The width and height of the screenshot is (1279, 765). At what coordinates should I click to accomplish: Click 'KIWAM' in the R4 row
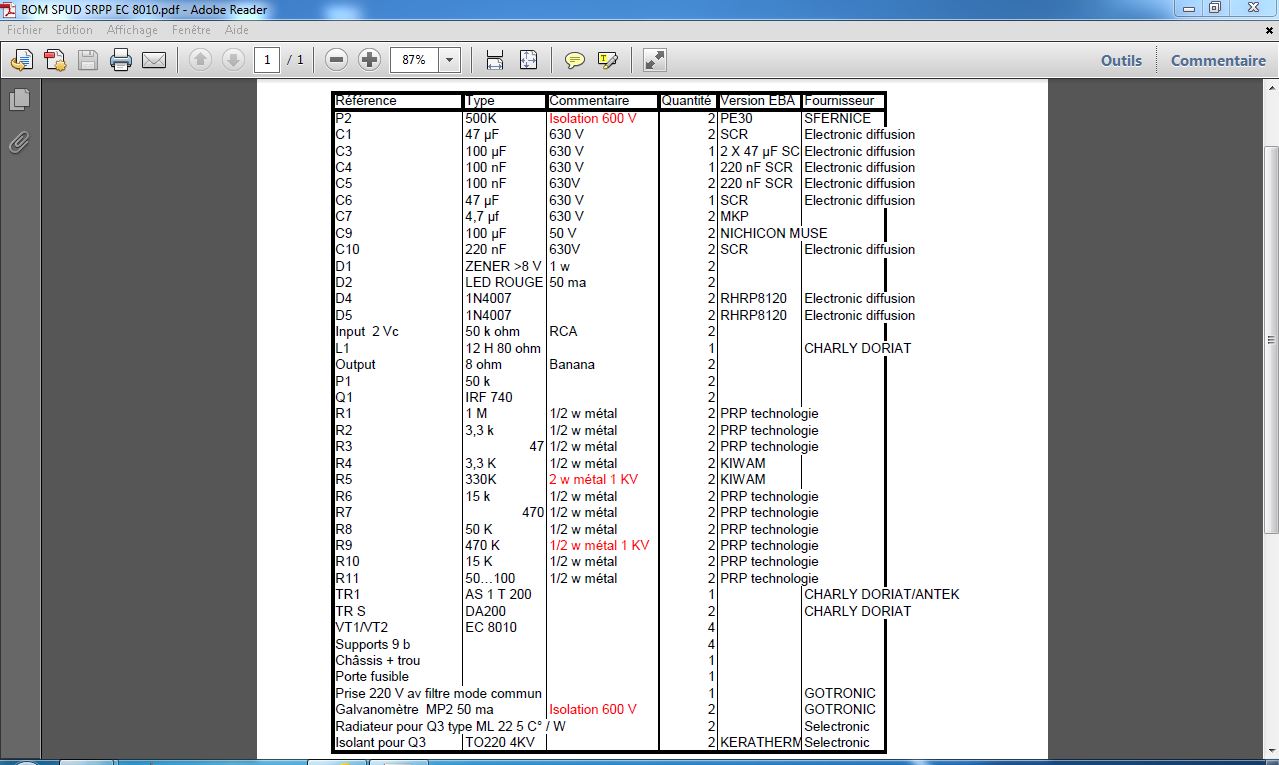(x=743, y=463)
